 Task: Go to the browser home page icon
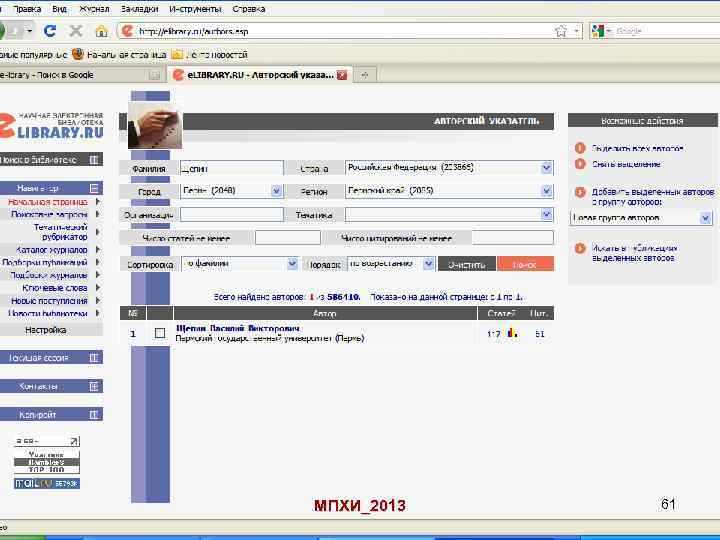click(x=101, y=31)
